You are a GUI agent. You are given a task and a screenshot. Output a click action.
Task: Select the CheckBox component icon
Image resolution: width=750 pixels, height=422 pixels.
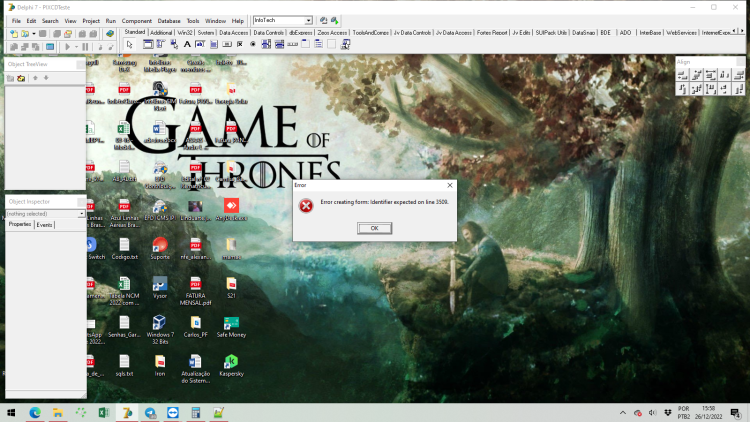pyautogui.click(x=240, y=44)
